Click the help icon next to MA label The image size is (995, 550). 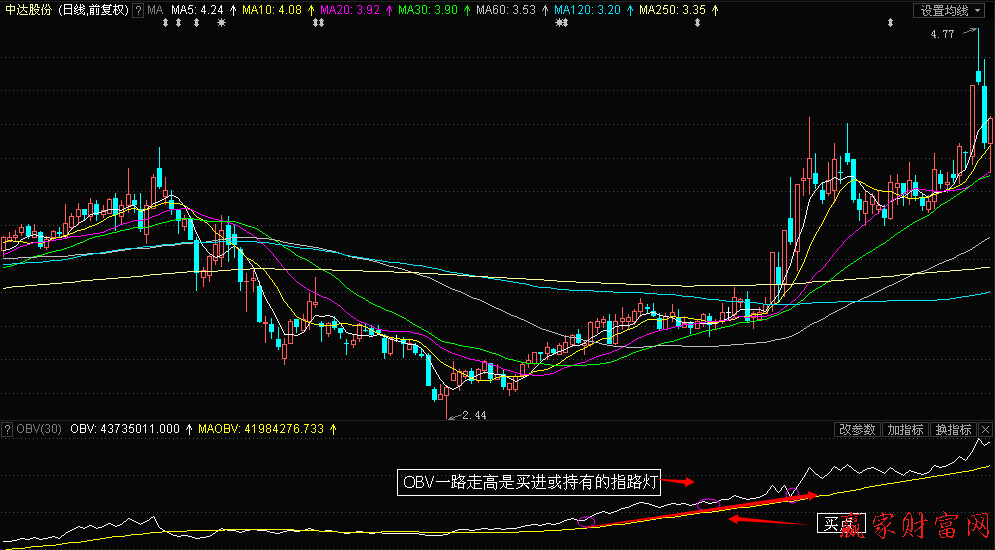pos(138,10)
